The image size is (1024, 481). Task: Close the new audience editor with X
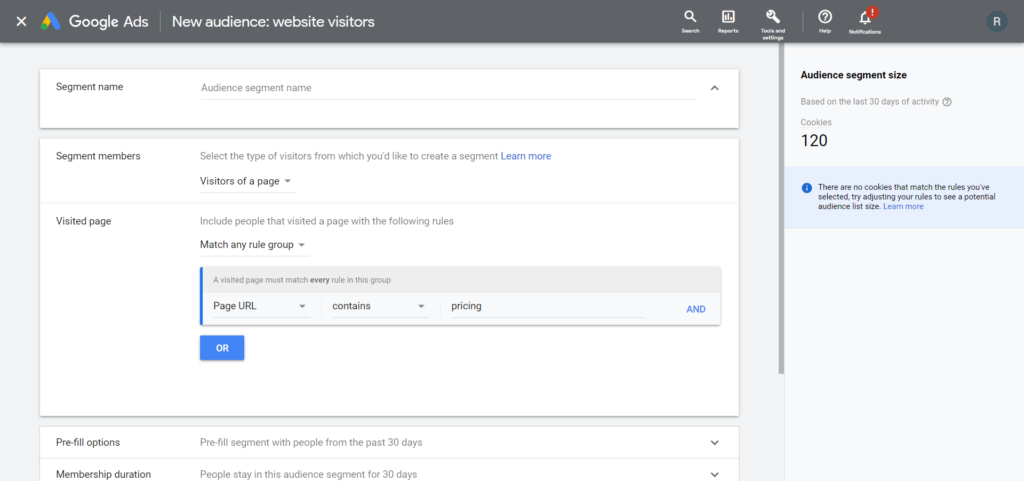(21, 21)
